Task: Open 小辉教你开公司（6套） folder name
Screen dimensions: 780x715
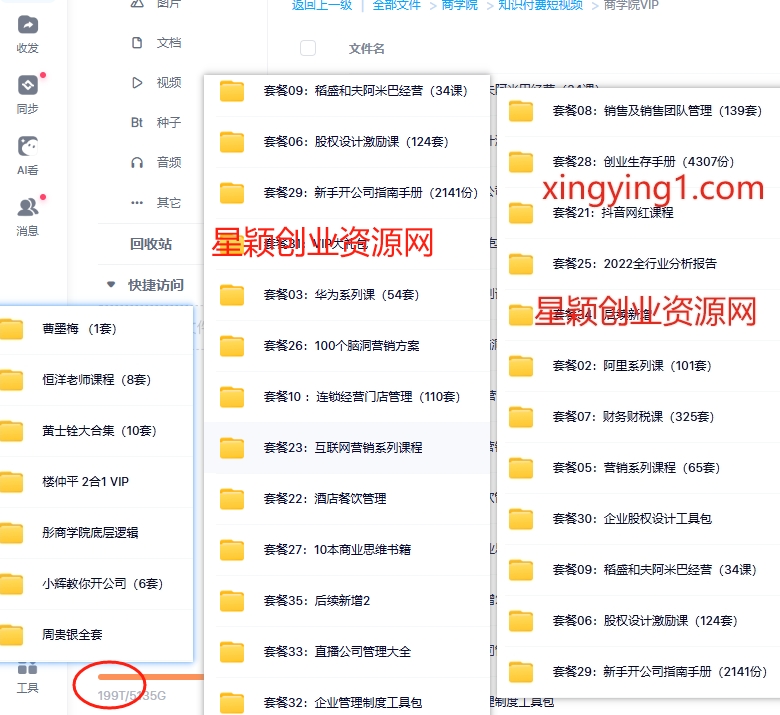Action: [x=102, y=584]
